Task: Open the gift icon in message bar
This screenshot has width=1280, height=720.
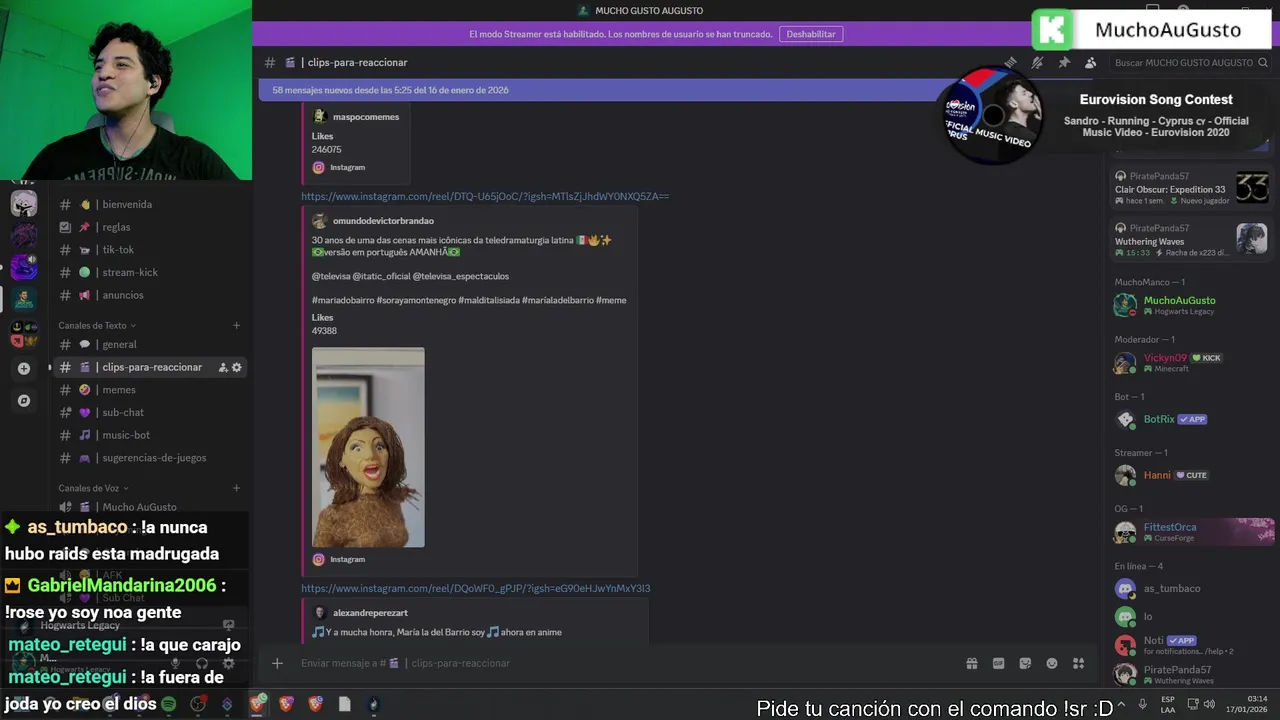Action: (971, 663)
